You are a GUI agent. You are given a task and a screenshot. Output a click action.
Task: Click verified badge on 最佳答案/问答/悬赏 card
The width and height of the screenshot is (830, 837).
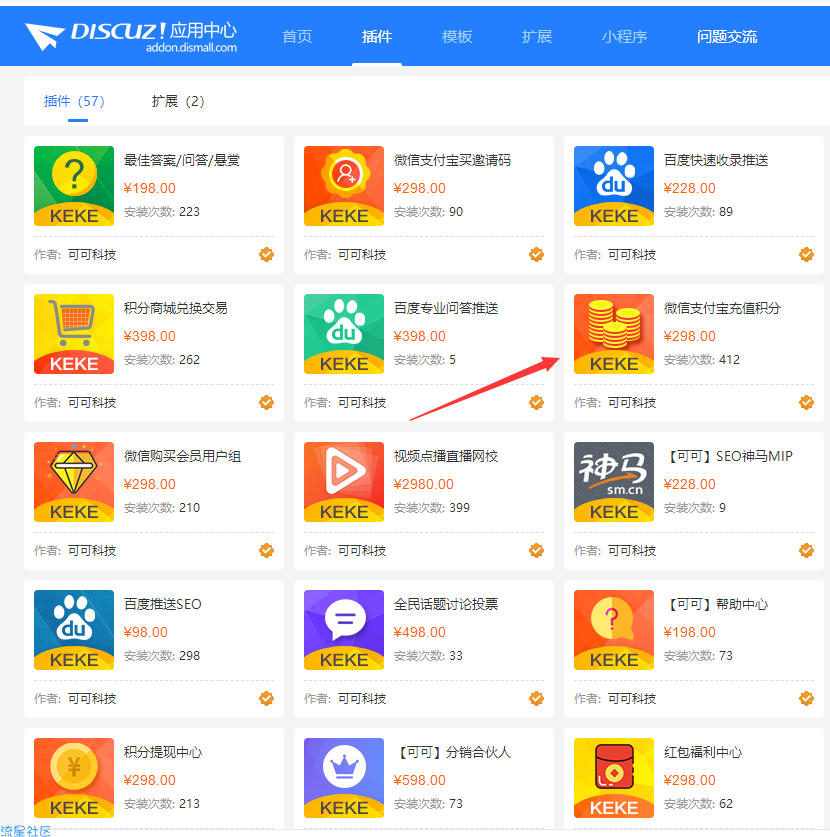tap(266, 255)
